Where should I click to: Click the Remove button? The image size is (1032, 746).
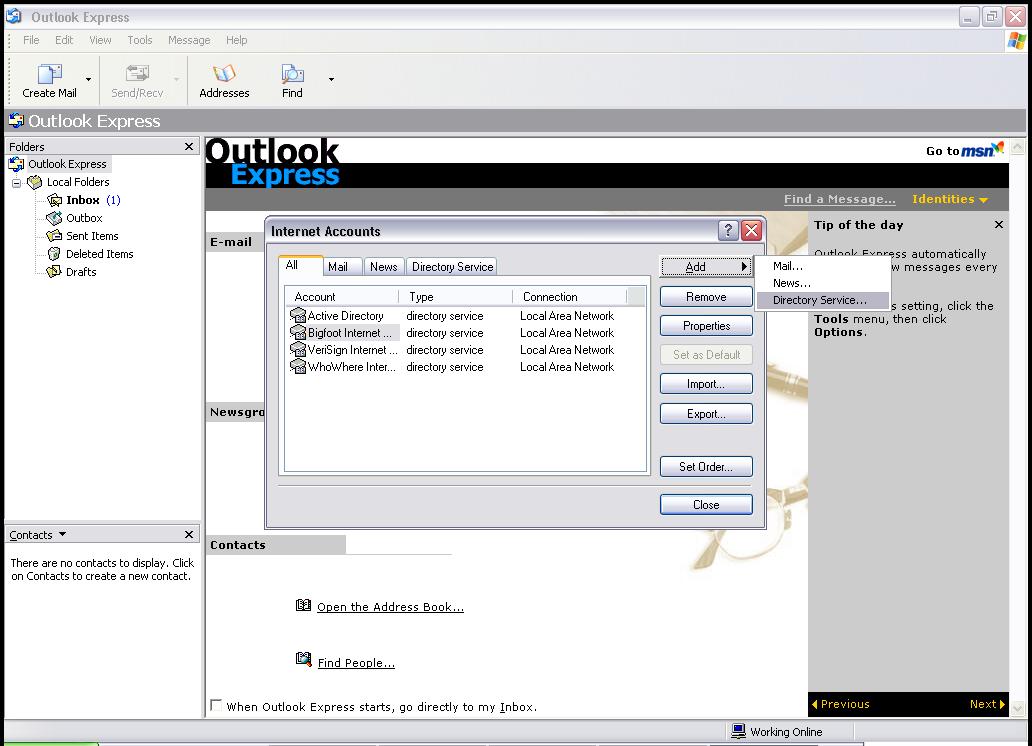point(706,297)
